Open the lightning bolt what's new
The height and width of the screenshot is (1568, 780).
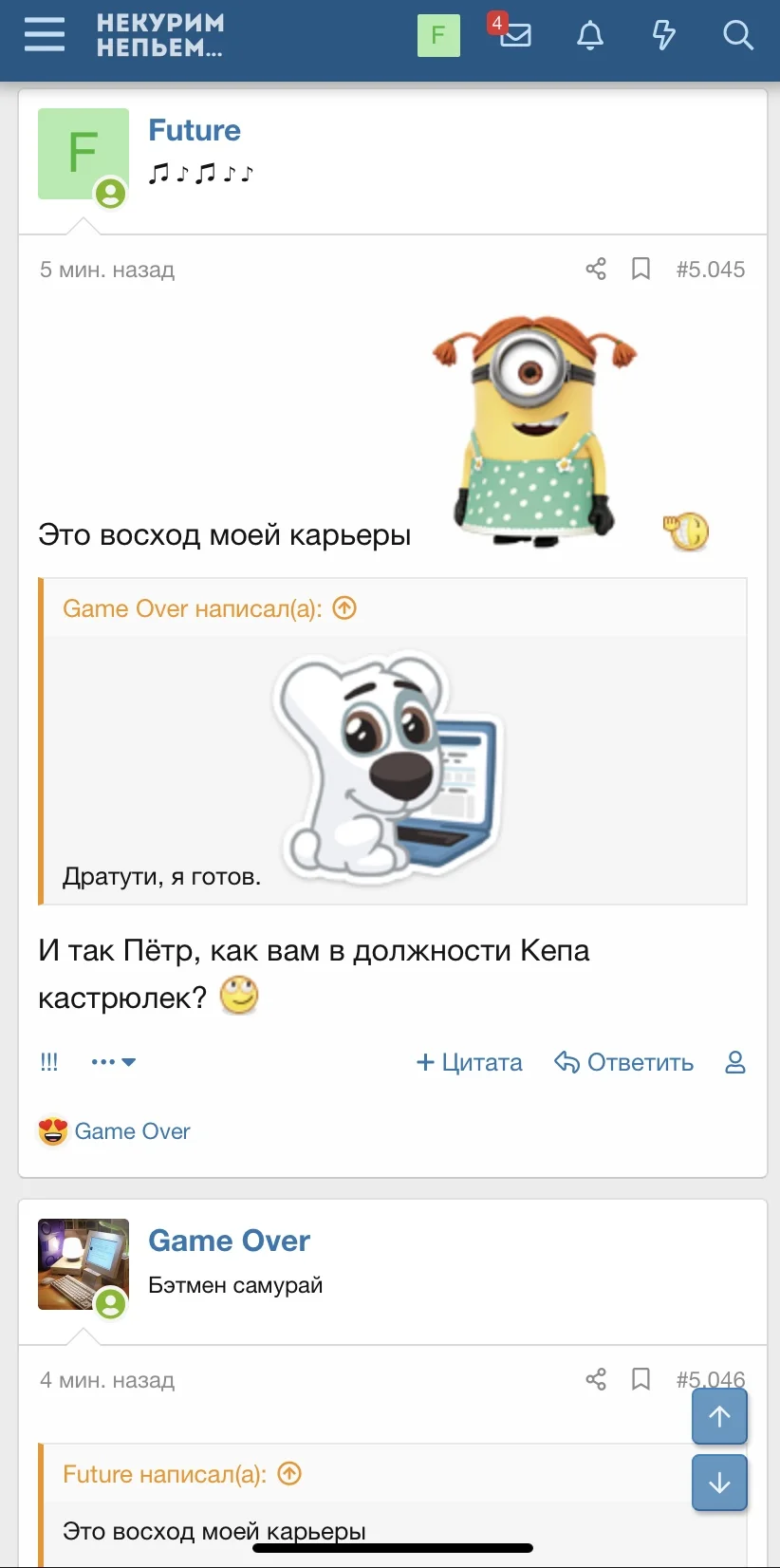click(x=664, y=36)
